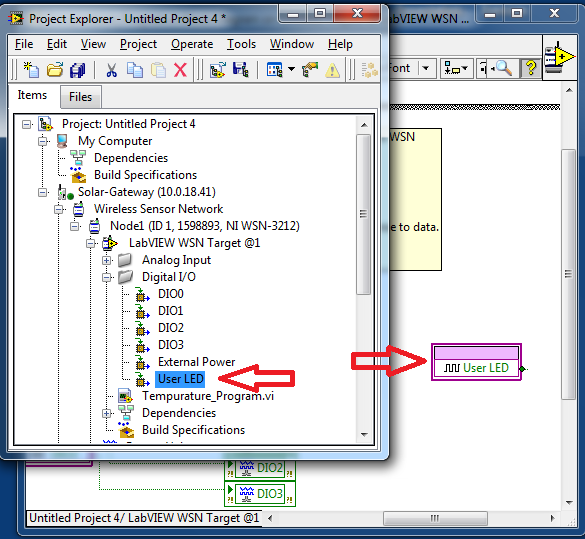The image size is (585, 539).
Task: Click the Open Project folder icon
Action: point(55,70)
